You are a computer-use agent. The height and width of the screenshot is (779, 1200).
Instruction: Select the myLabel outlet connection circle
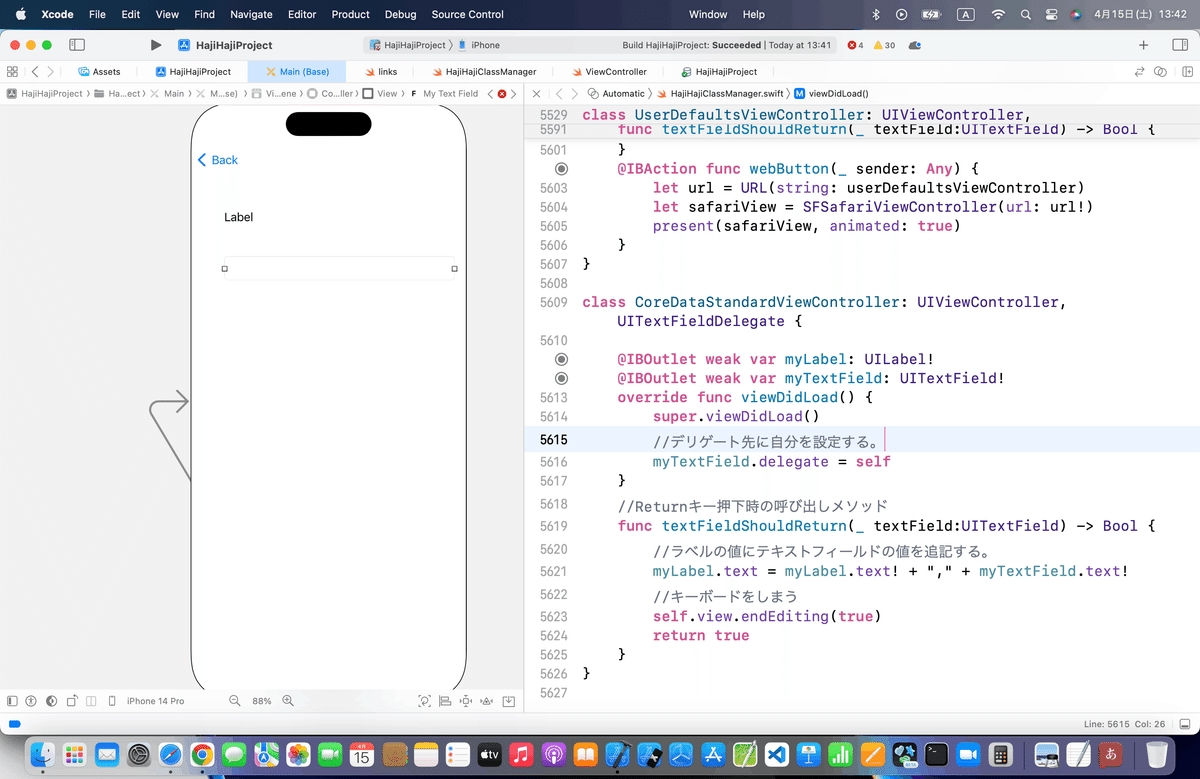coord(561,359)
